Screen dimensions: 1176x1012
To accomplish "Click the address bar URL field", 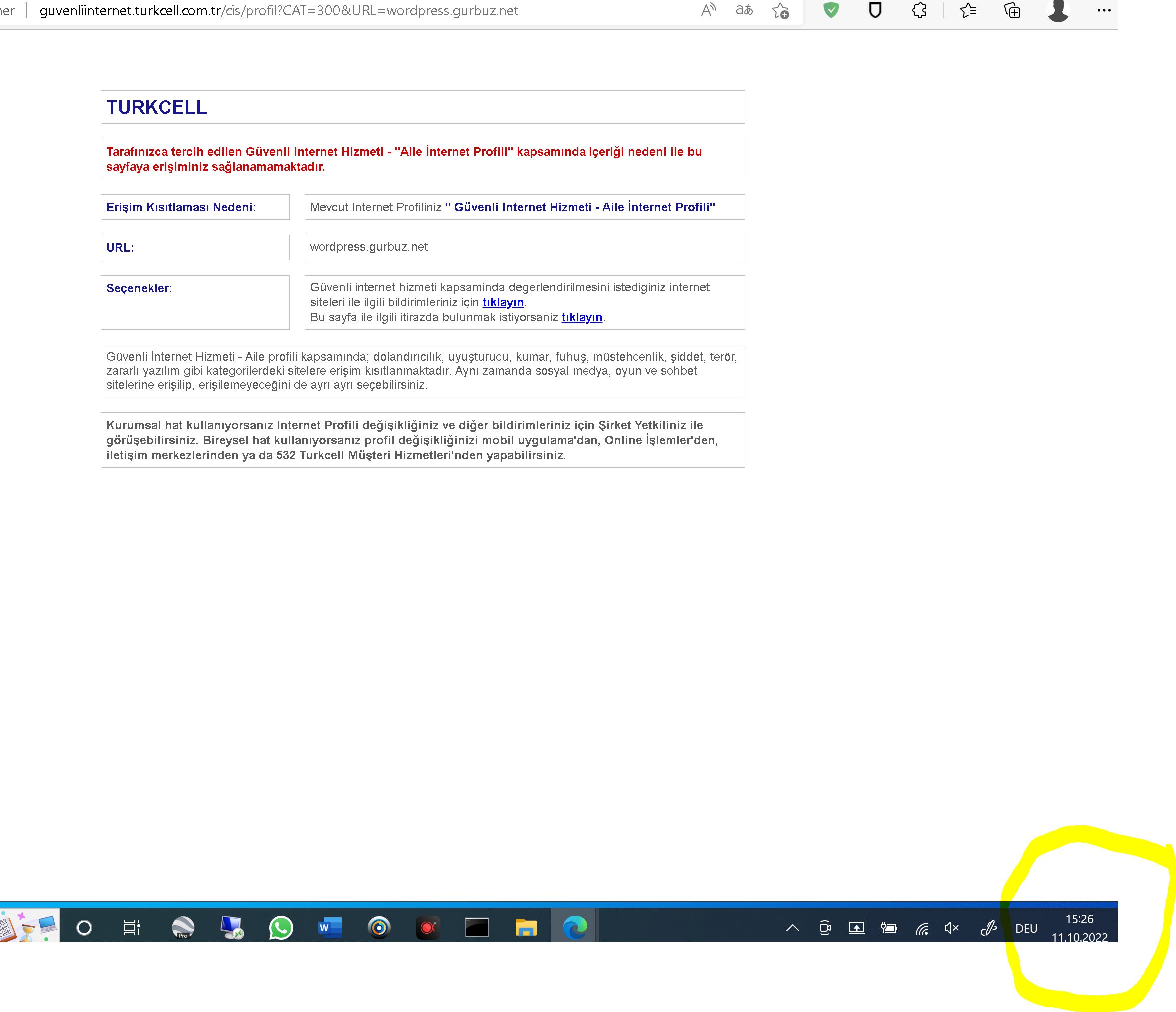I will 279,11.
